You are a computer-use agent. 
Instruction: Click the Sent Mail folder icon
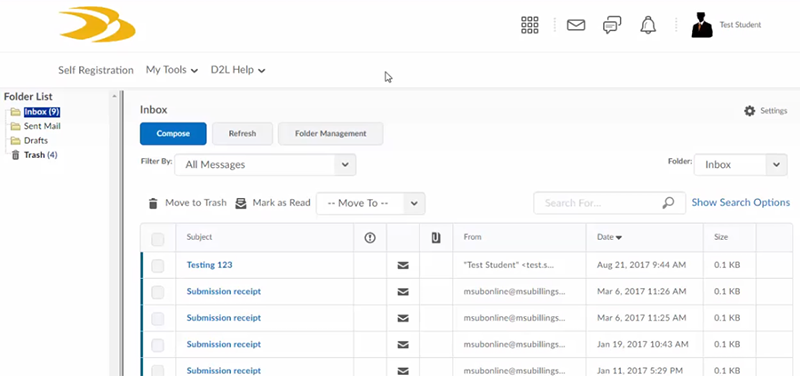pyautogui.click(x=15, y=126)
